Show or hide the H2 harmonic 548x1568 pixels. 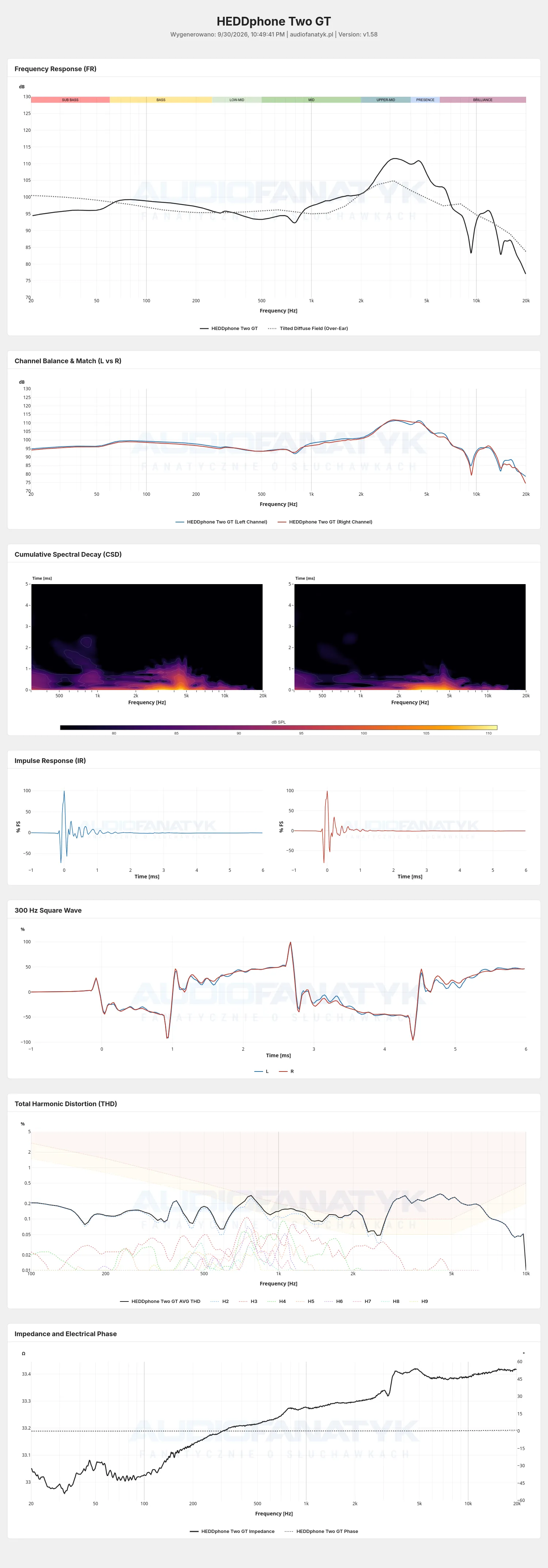click(220, 1301)
